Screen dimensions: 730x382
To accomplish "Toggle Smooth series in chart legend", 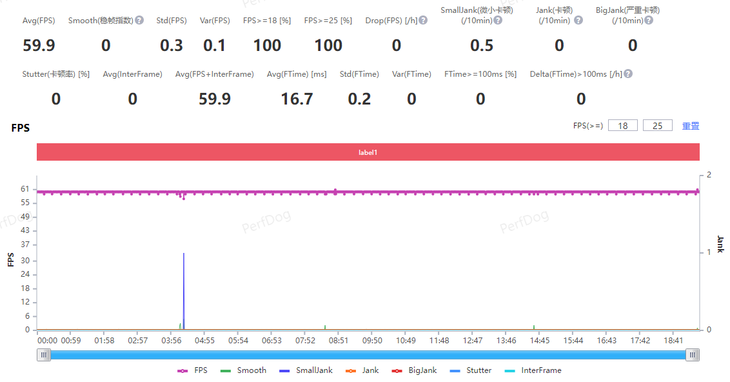I will (x=243, y=370).
